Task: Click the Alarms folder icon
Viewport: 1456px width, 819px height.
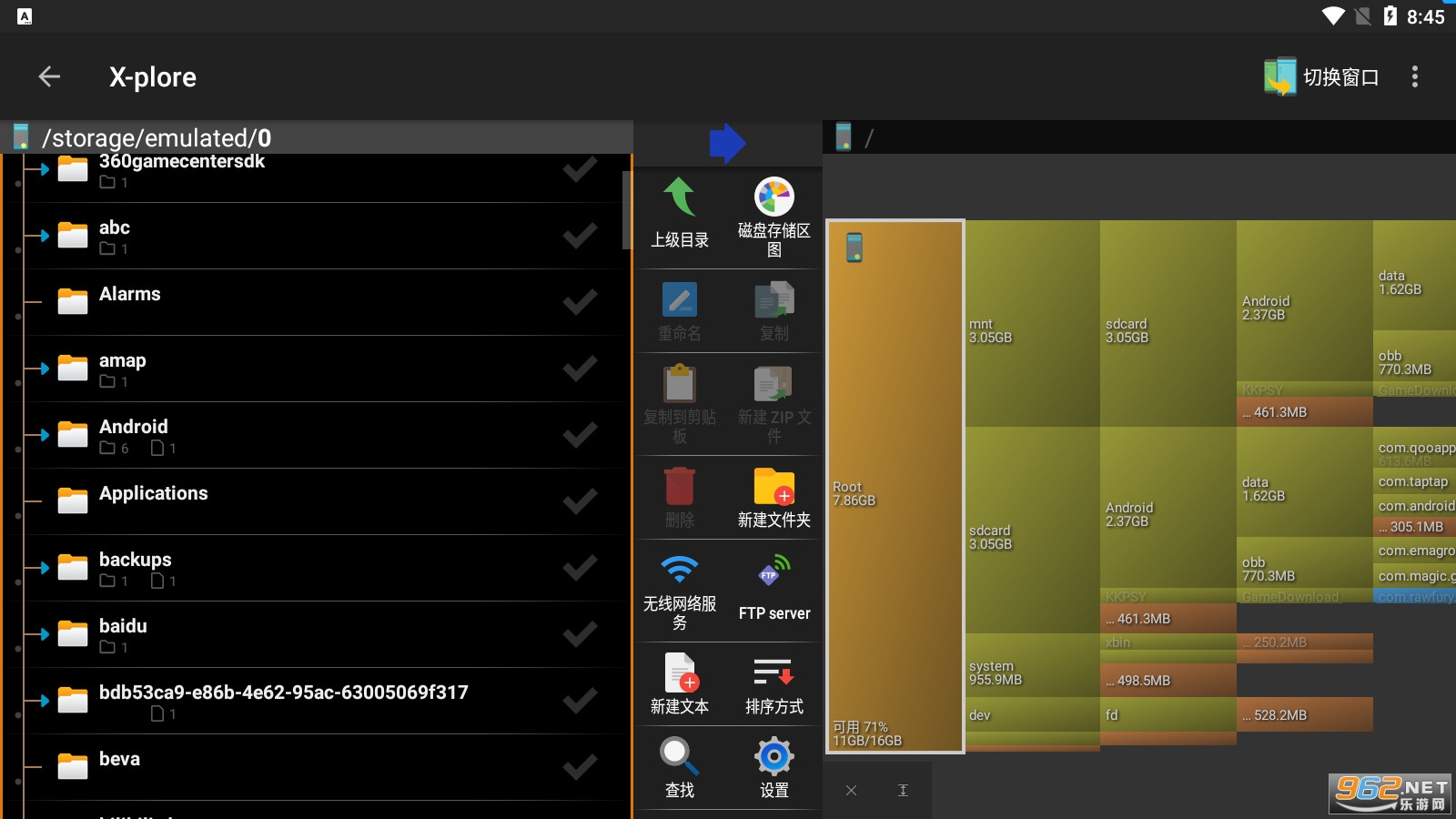Action: 73,301
